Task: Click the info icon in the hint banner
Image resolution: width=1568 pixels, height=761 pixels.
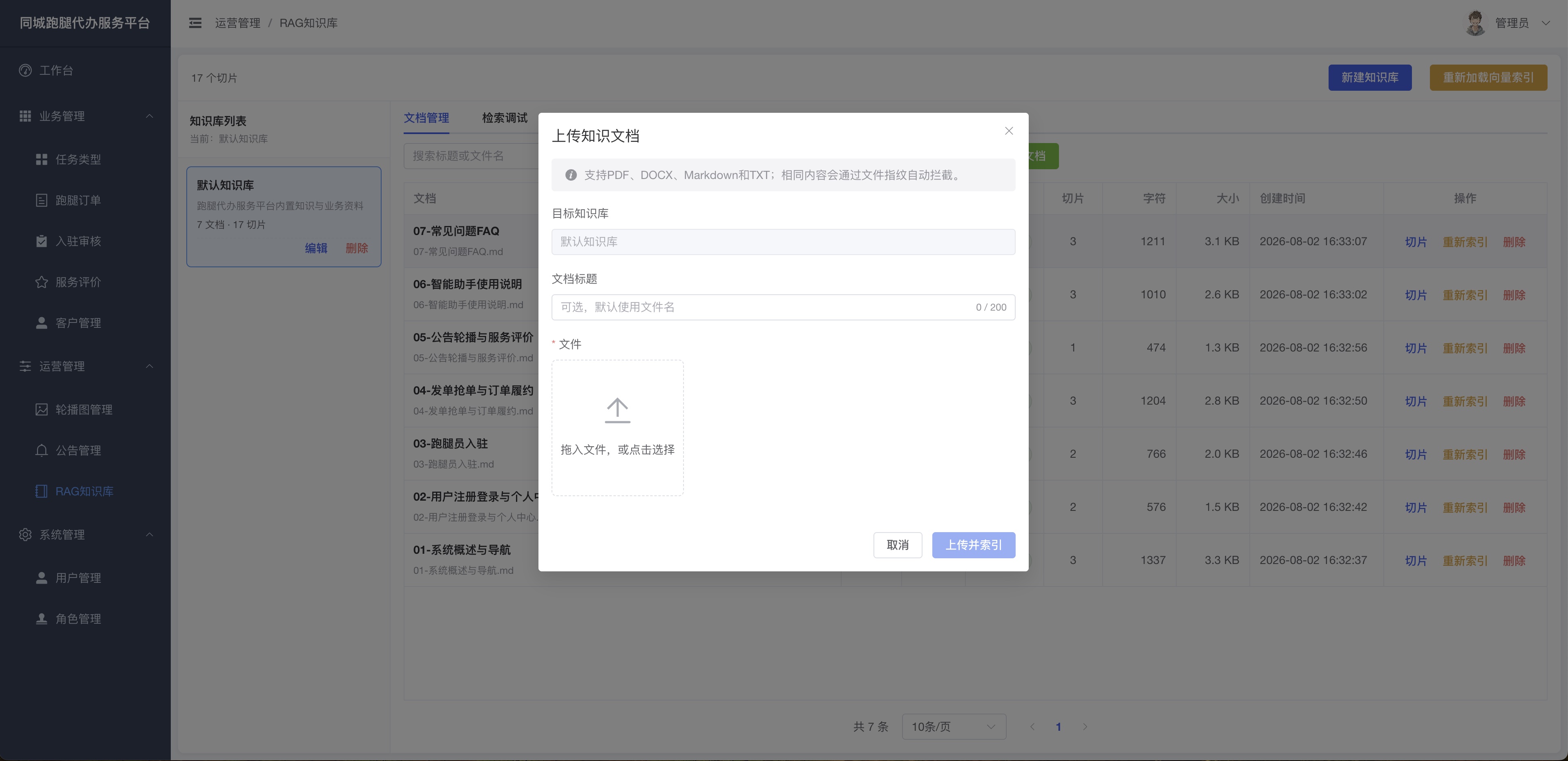Action: (571, 175)
